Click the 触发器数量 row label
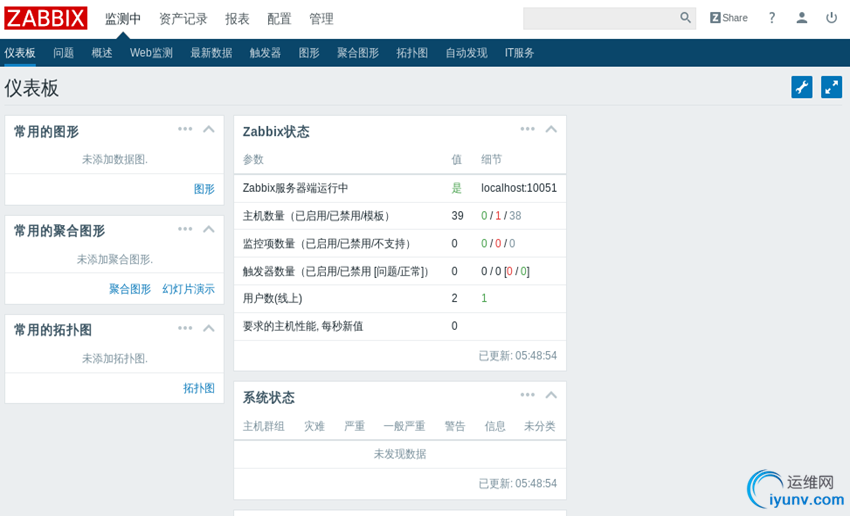 336,271
